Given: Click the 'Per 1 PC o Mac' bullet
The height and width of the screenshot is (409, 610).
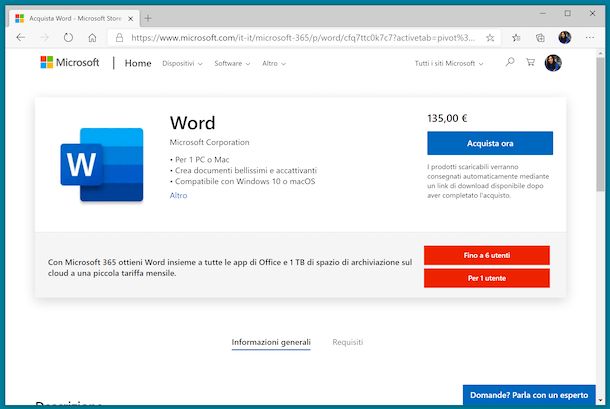Looking at the screenshot, I should pyautogui.click(x=200, y=160).
